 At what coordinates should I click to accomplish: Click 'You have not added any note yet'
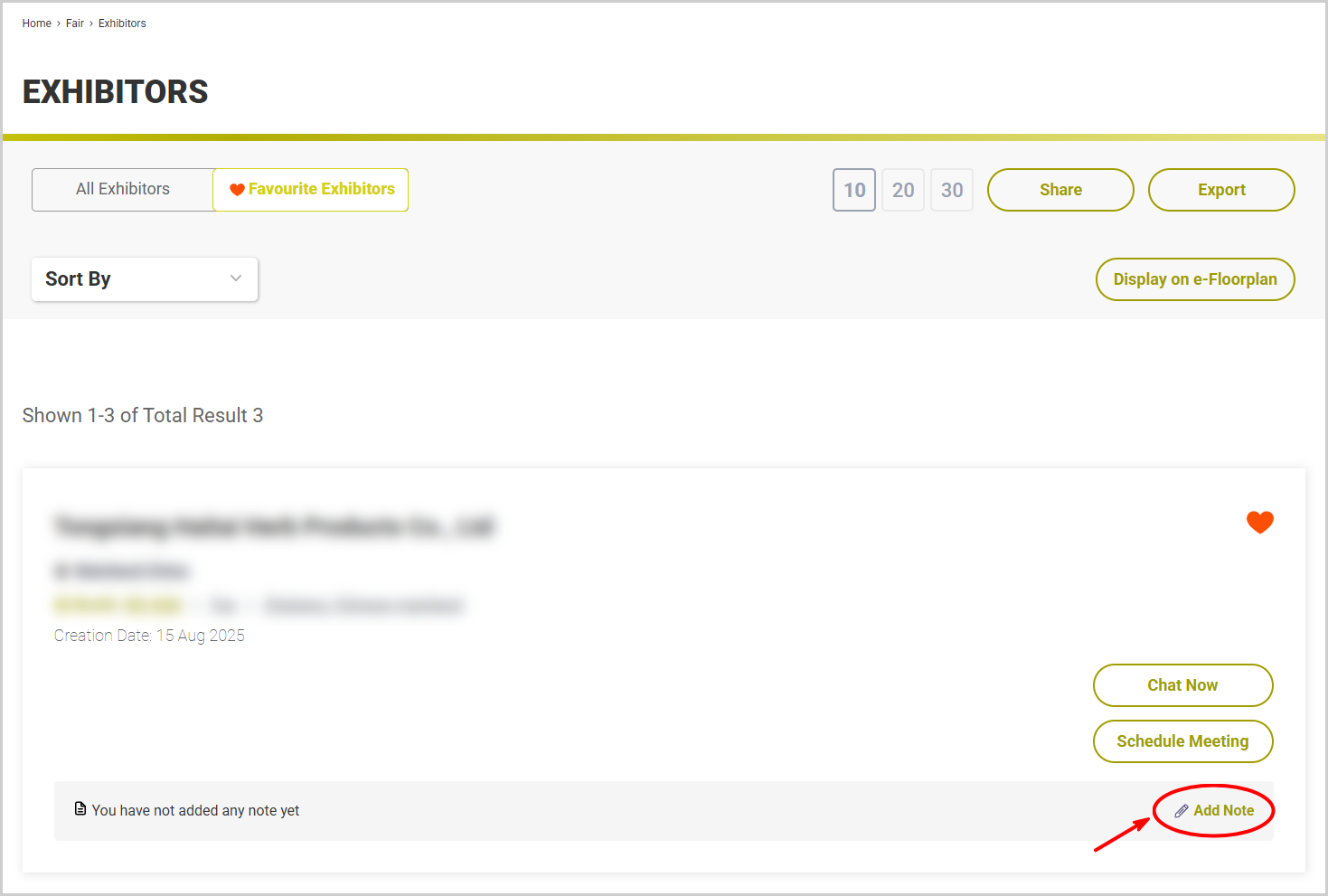(195, 811)
